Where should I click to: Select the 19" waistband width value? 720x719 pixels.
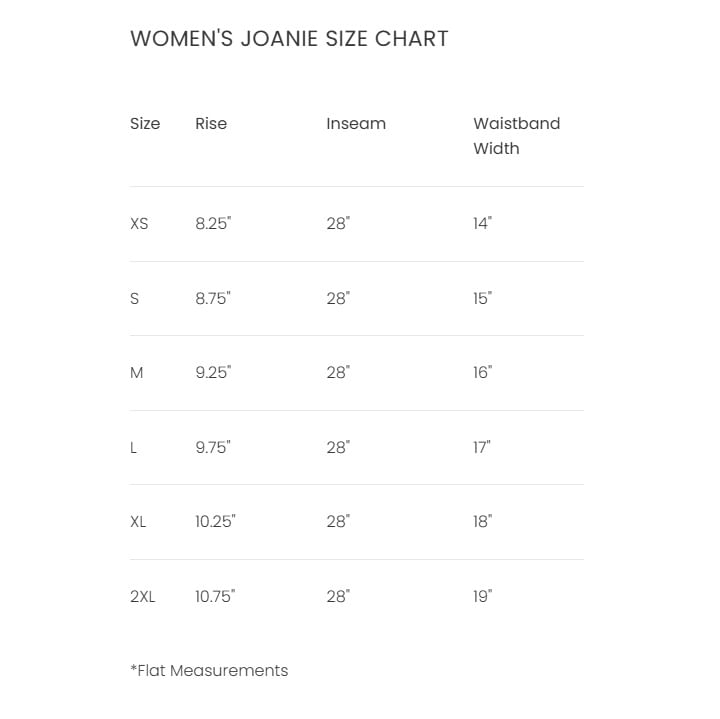483,596
